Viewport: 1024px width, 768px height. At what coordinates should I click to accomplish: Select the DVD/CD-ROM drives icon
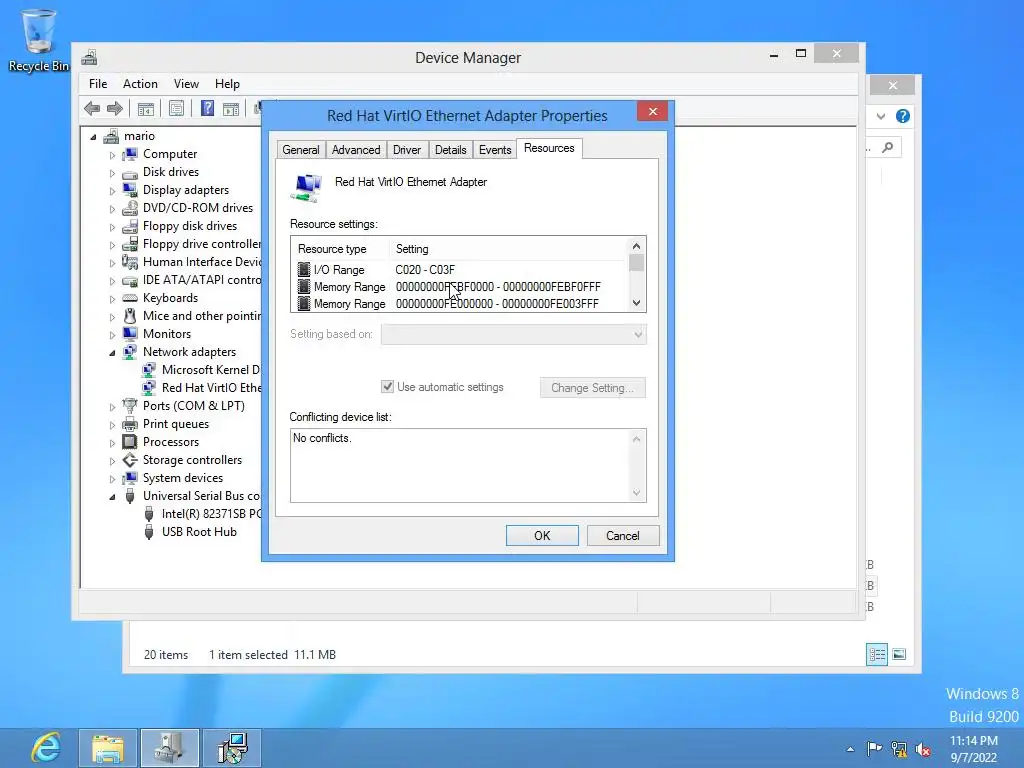point(131,208)
